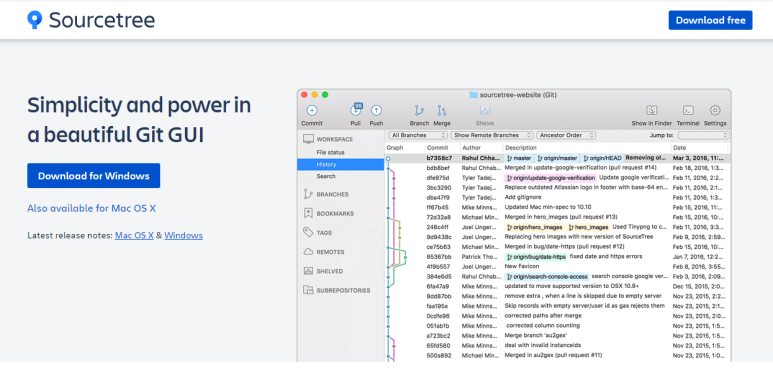Click the Pull icon with badge
The image size is (773, 373).
point(356,110)
